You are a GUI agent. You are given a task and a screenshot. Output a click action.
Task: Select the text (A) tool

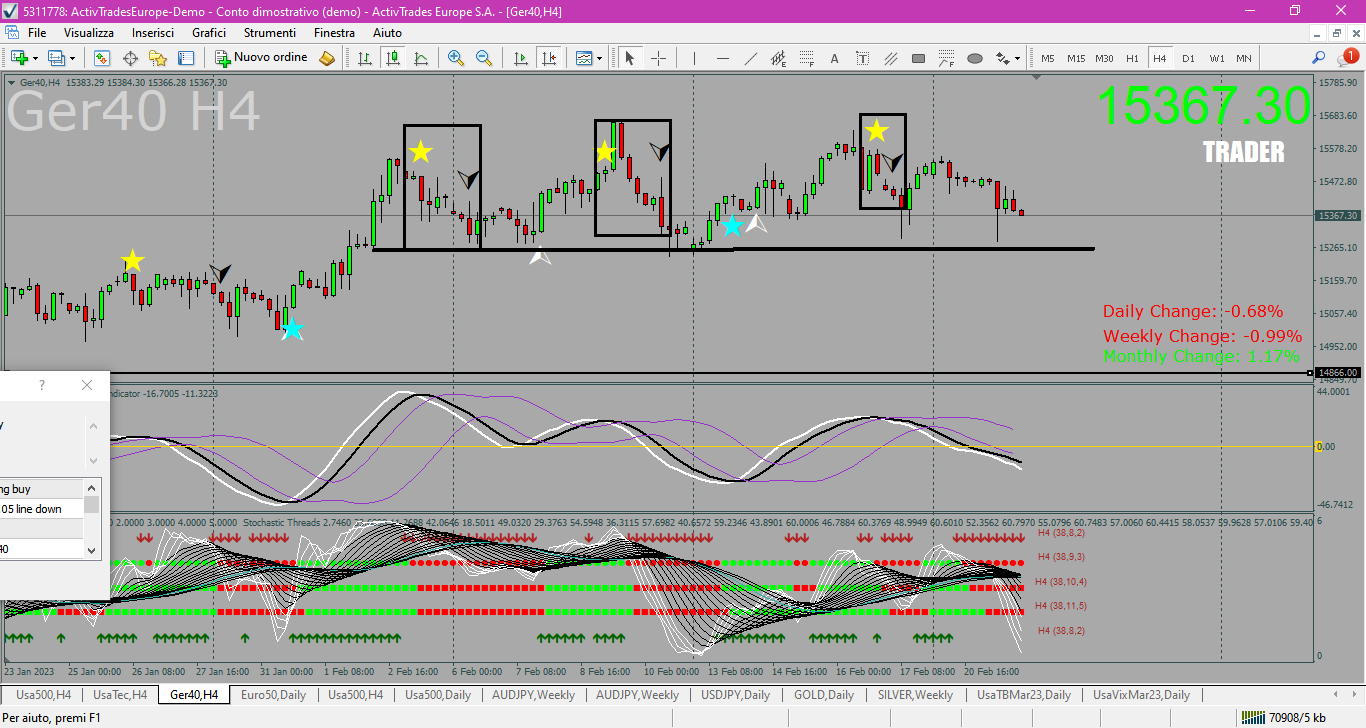coord(835,58)
